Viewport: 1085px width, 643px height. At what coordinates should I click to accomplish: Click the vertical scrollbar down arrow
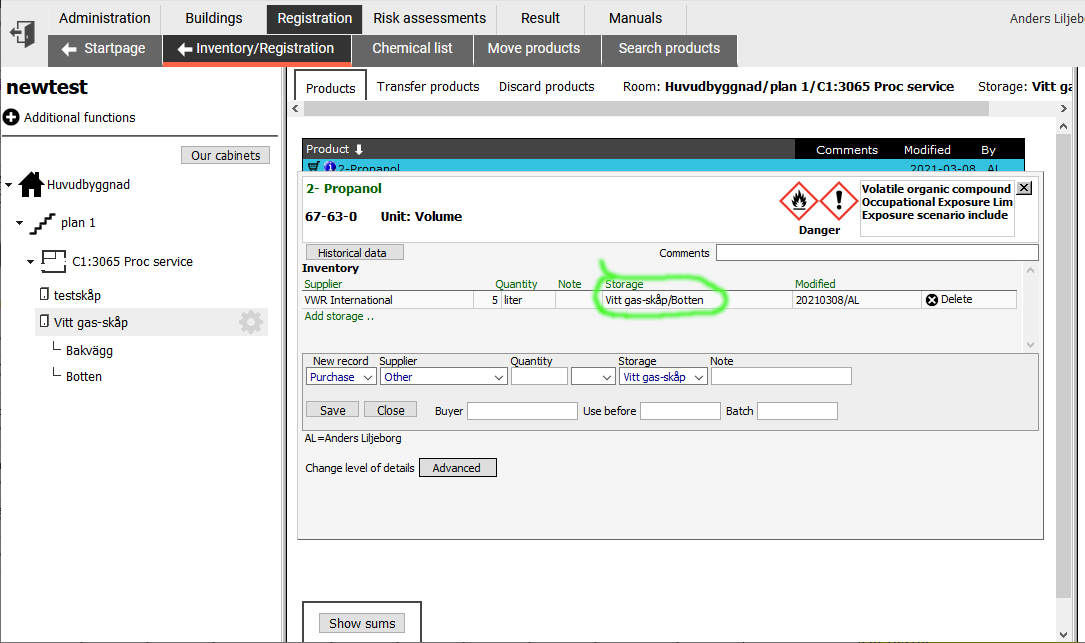[x=1064, y=635]
